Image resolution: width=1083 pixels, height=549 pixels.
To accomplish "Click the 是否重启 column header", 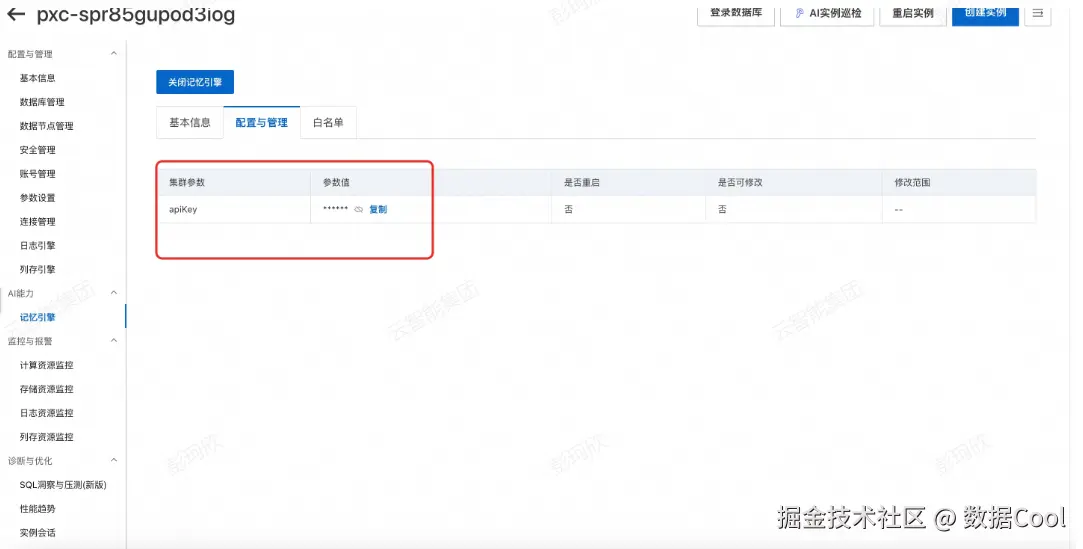I will [x=582, y=182].
